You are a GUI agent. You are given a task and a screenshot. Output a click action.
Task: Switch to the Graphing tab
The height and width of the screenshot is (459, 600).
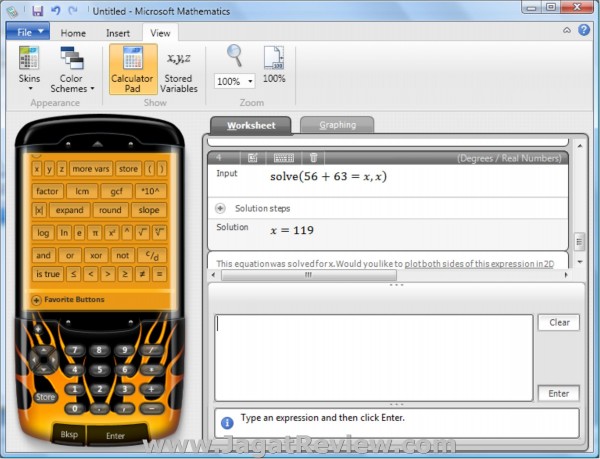pos(338,125)
